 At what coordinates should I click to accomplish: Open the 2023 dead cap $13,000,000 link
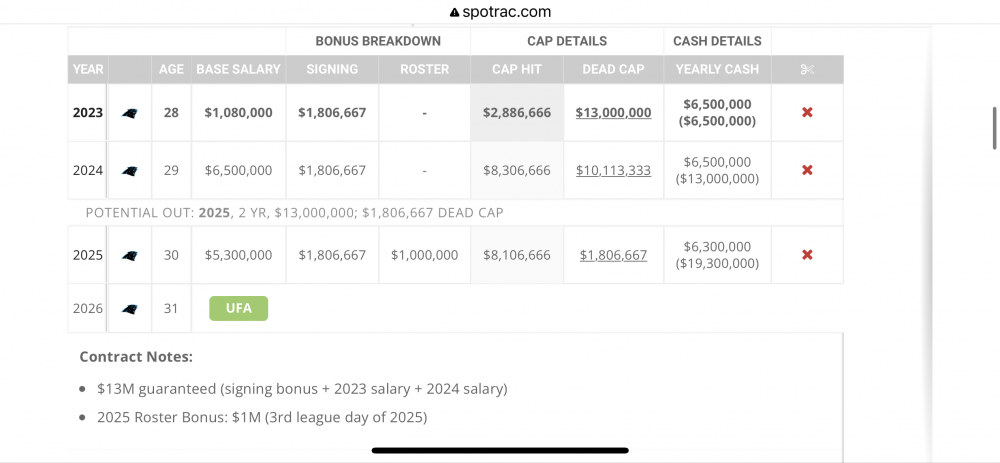(x=613, y=113)
